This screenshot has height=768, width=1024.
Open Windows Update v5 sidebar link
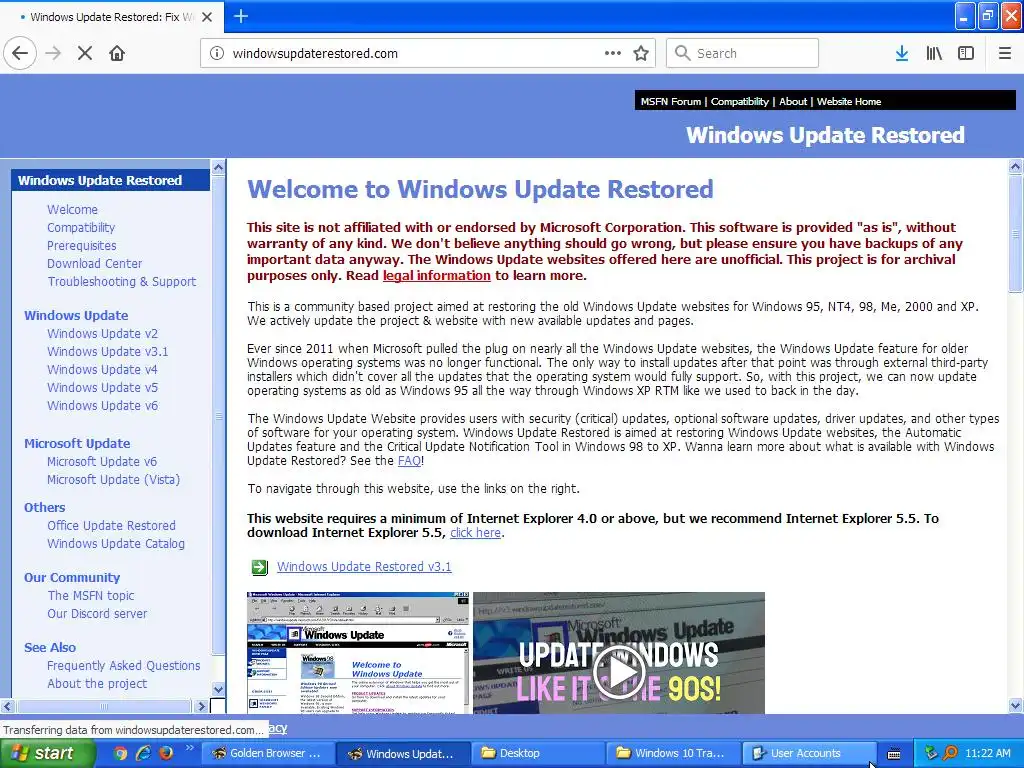point(102,388)
